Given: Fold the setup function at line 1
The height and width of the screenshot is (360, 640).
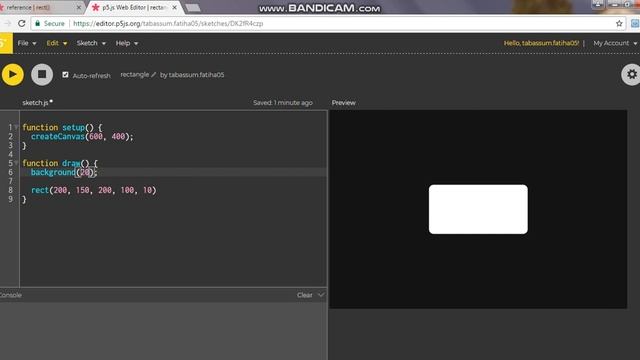Looking at the screenshot, I should click(x=16, y=127).
